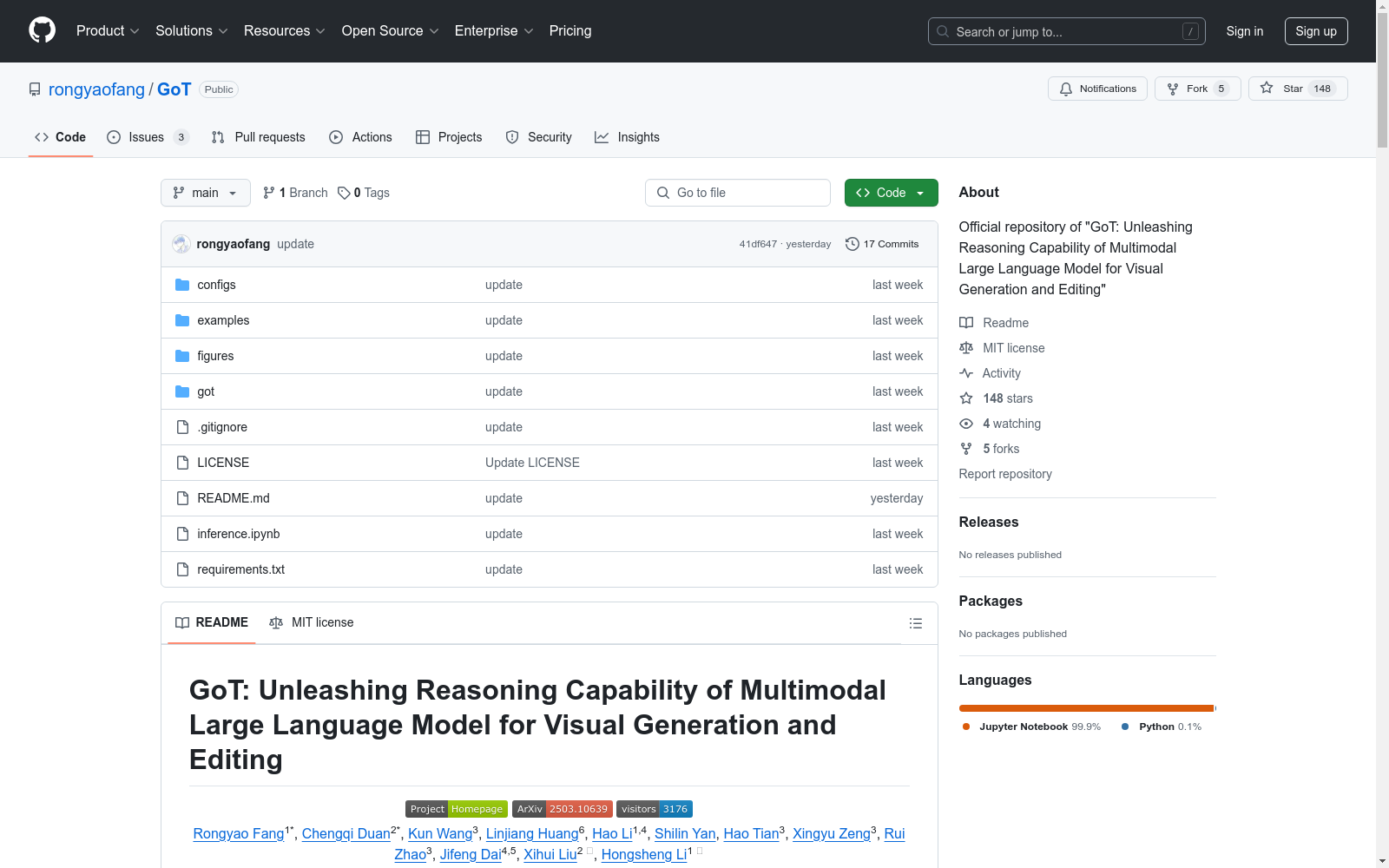Click the Languages percentage bar
The image size is (1389, 868).
[x=1086, y=707]
